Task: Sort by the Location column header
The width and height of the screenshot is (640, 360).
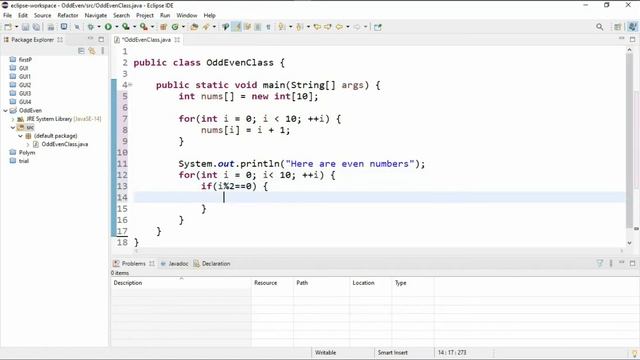Action: 371,282
